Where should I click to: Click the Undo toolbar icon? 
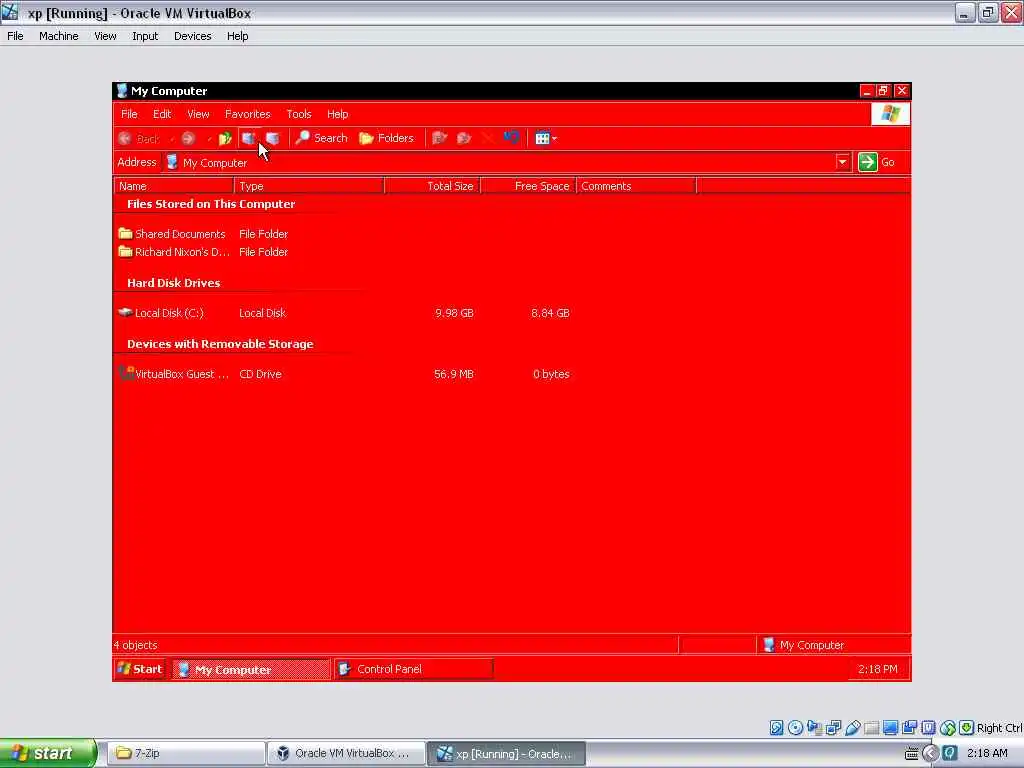(x=511, y=138)
